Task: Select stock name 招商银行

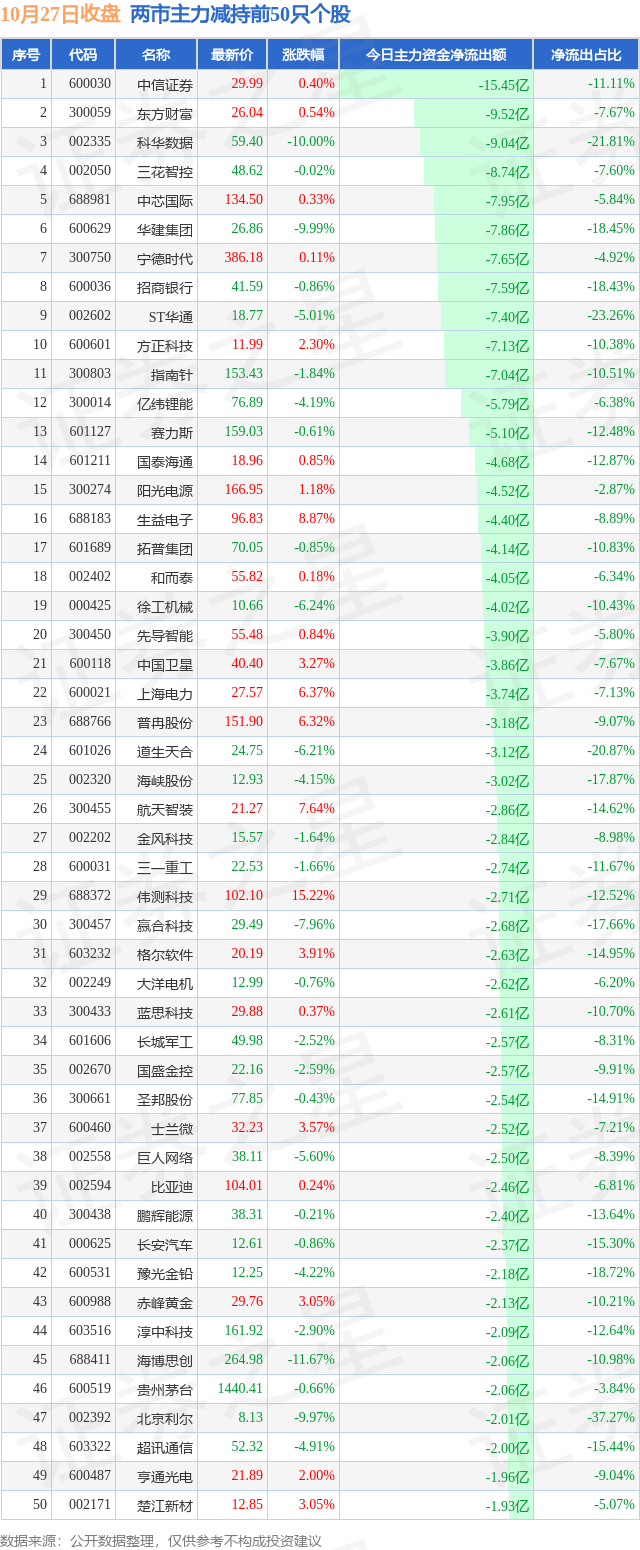Action: coord(165,287)
